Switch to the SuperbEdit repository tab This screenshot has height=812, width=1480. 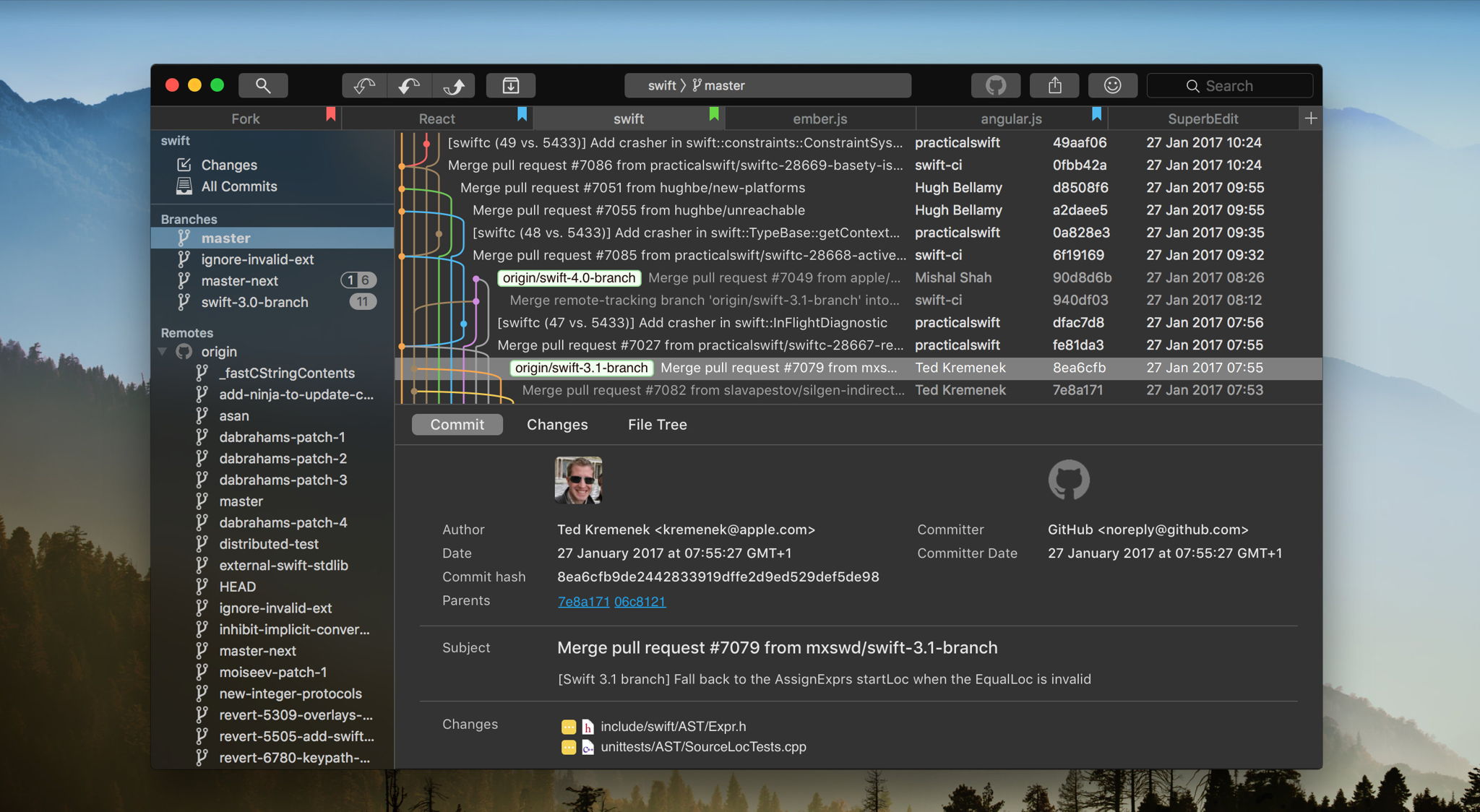click(x=1202, y=118)
